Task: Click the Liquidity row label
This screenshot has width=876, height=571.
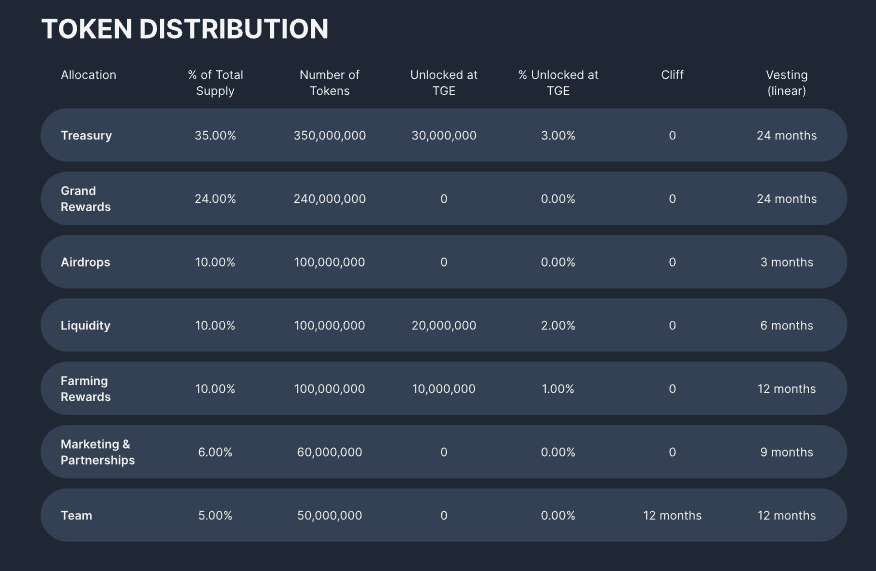Action: [x=85, y=326]
